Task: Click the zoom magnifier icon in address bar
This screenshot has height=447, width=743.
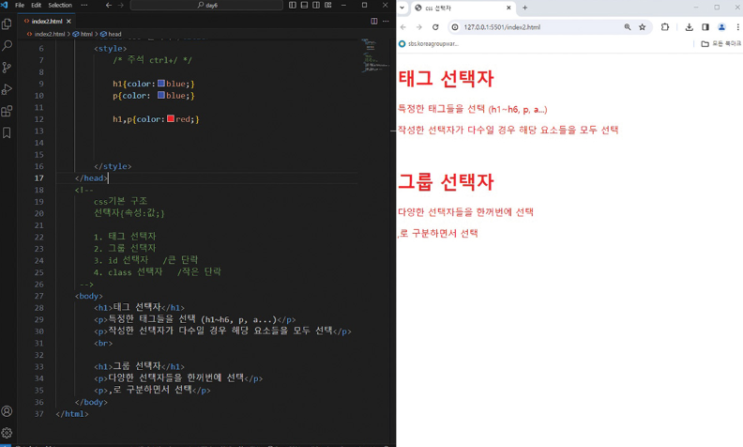Action: pos(627,27)
